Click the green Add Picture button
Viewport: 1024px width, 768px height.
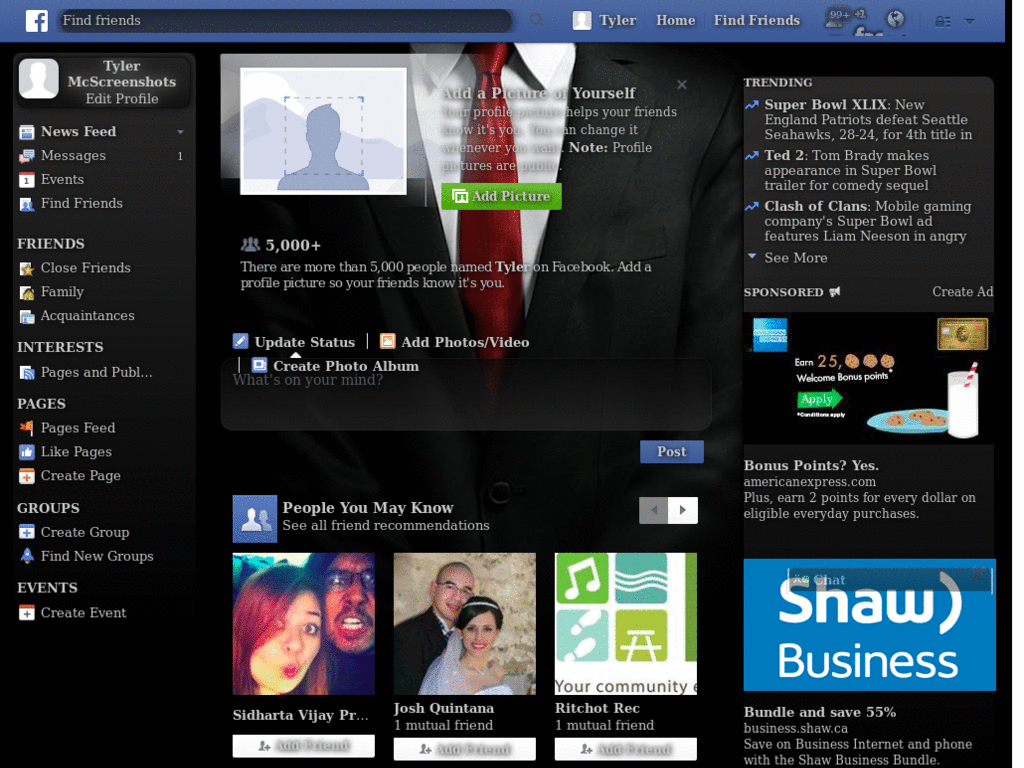click(501, 197)
